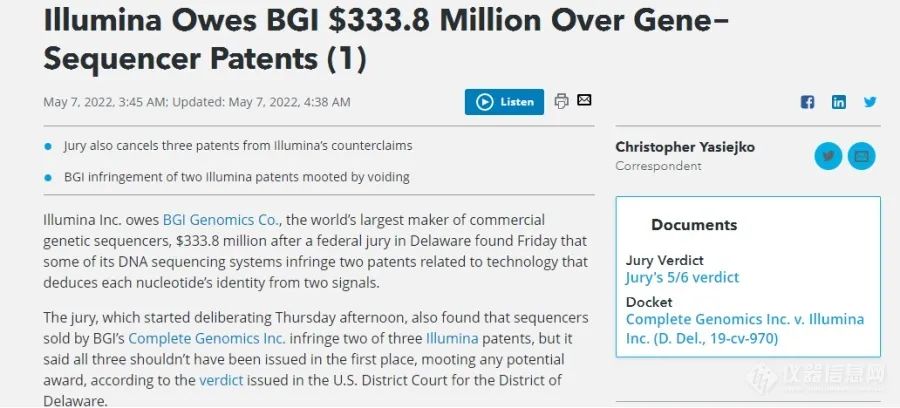Select first bullet about cancelled patents

[x=238, y=146]
